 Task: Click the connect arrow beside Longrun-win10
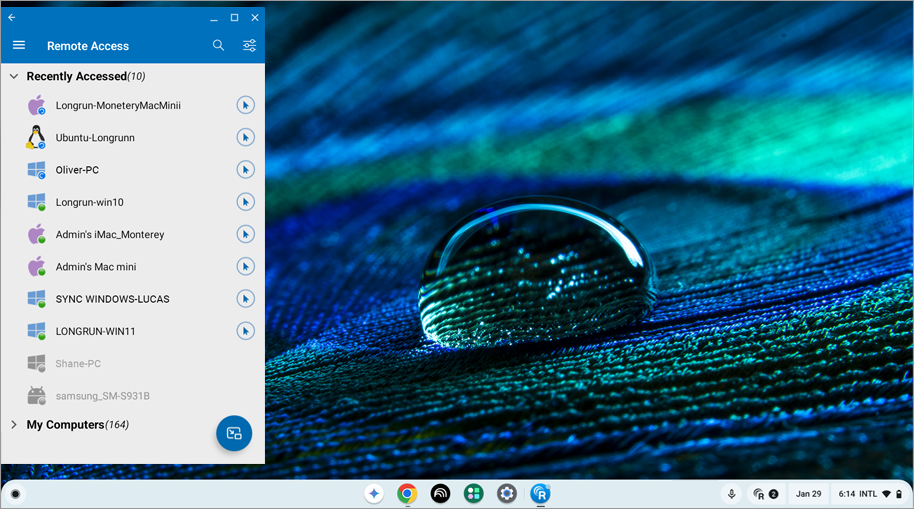[245, 202]
